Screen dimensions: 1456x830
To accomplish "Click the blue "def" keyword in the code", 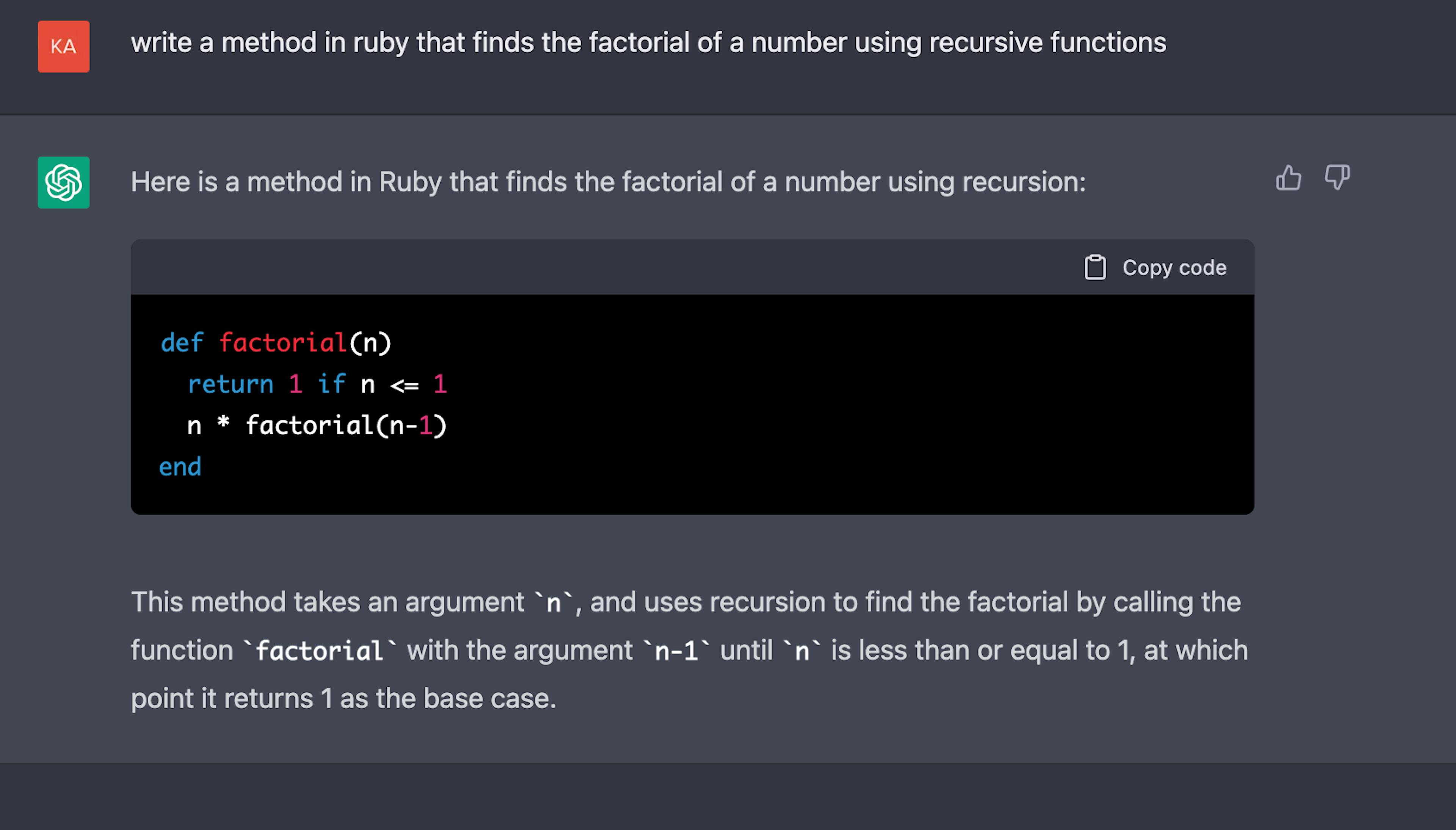I will point(182,343).
